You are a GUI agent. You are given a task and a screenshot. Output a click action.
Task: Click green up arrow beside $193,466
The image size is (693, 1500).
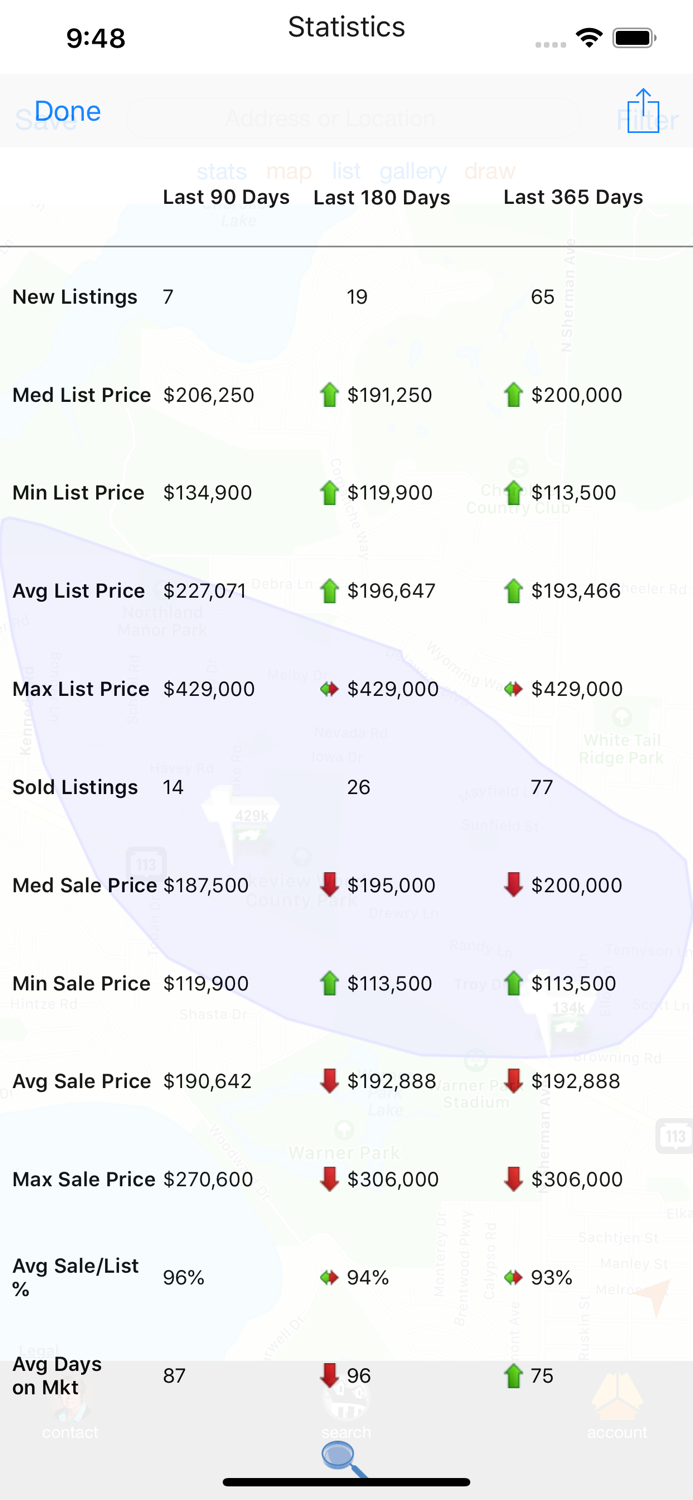(513, 591)
